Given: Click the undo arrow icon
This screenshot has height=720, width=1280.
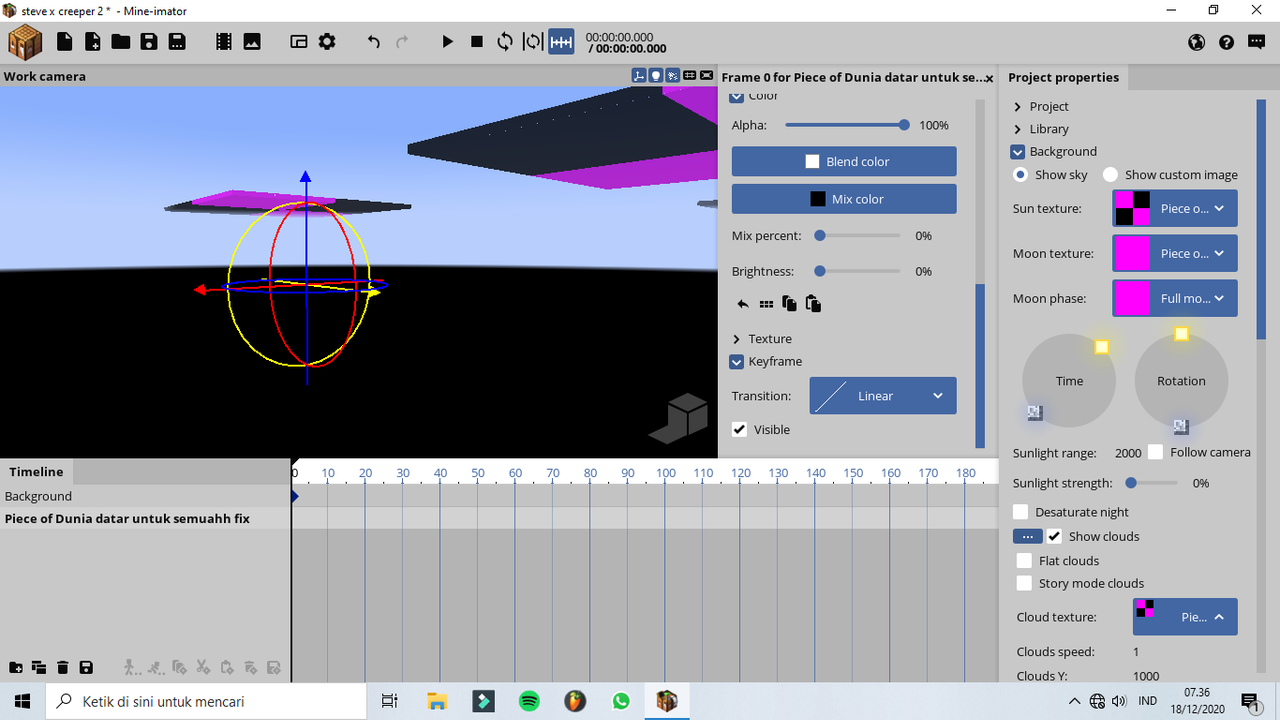Looking at the screenshot, I should 371,42.
